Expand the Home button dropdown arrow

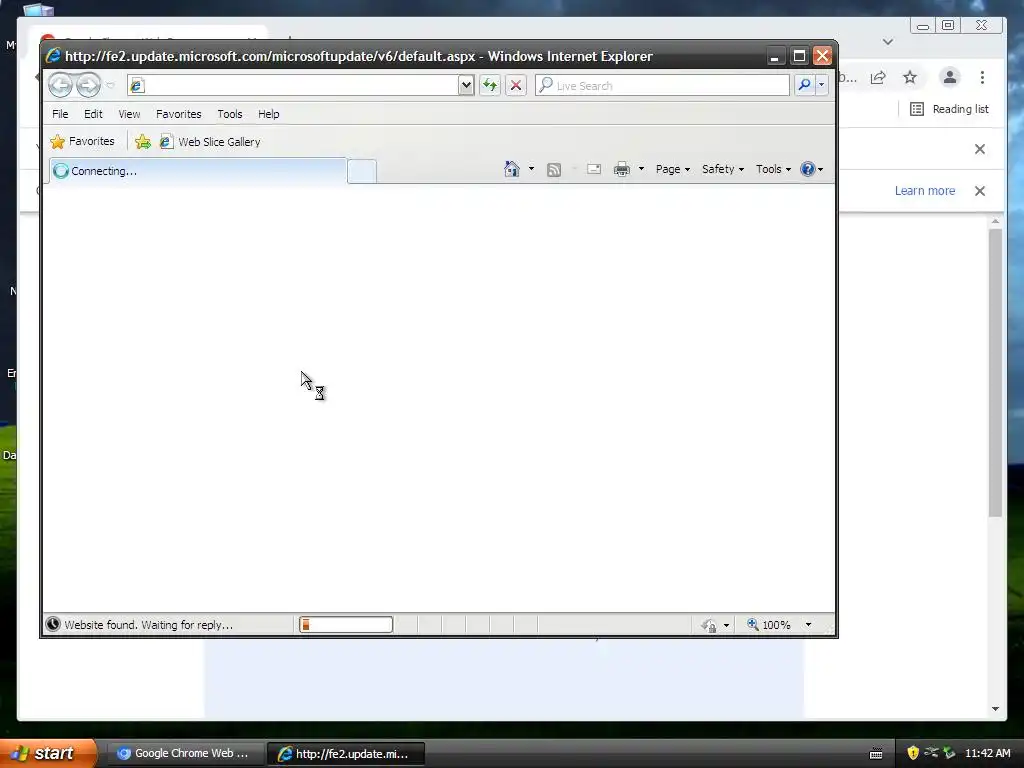coord(531,169)
